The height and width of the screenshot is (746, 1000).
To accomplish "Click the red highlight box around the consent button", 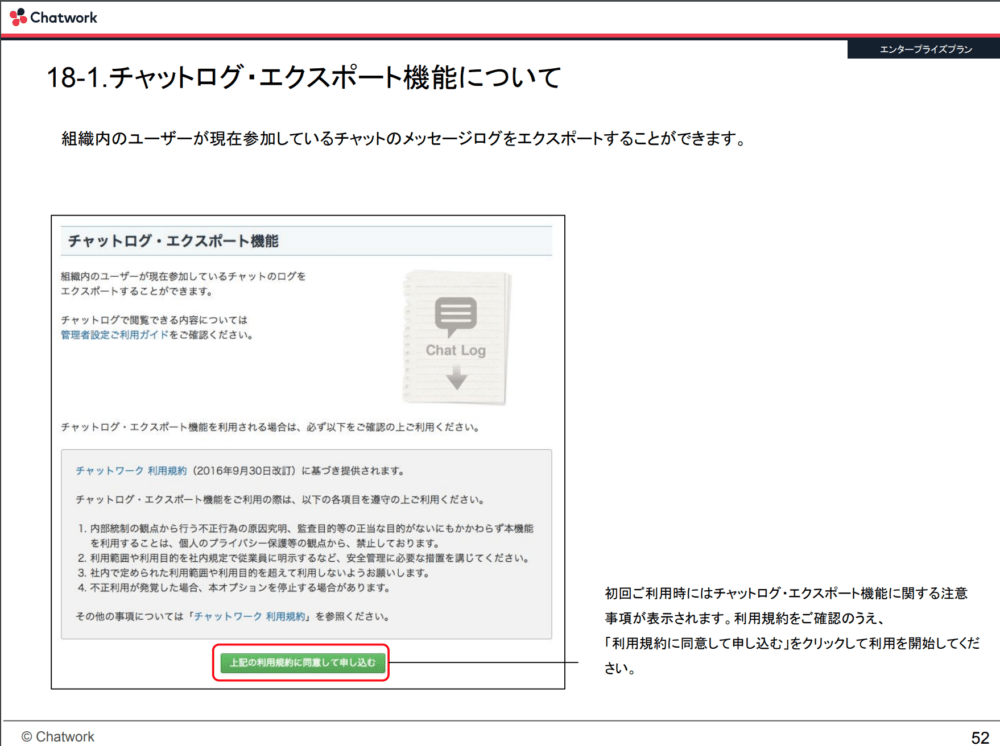I will [x=302, y=662].
